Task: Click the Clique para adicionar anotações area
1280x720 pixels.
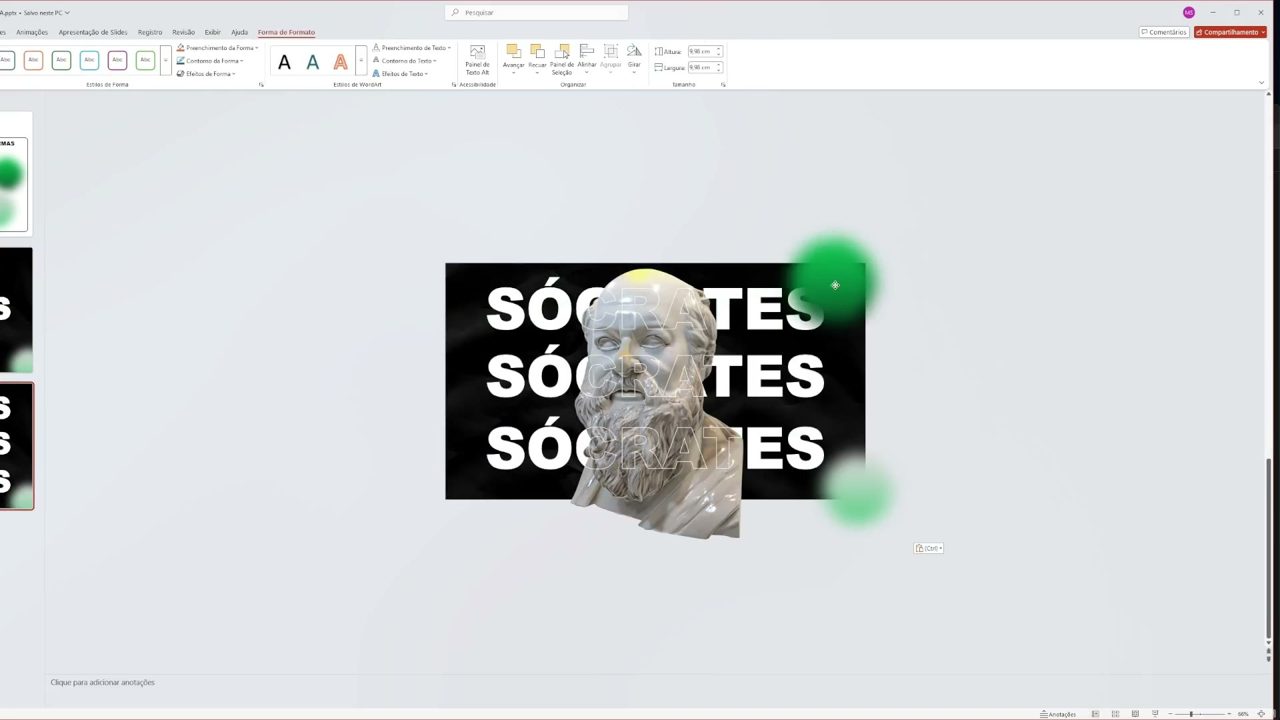Action: (102, 682)
